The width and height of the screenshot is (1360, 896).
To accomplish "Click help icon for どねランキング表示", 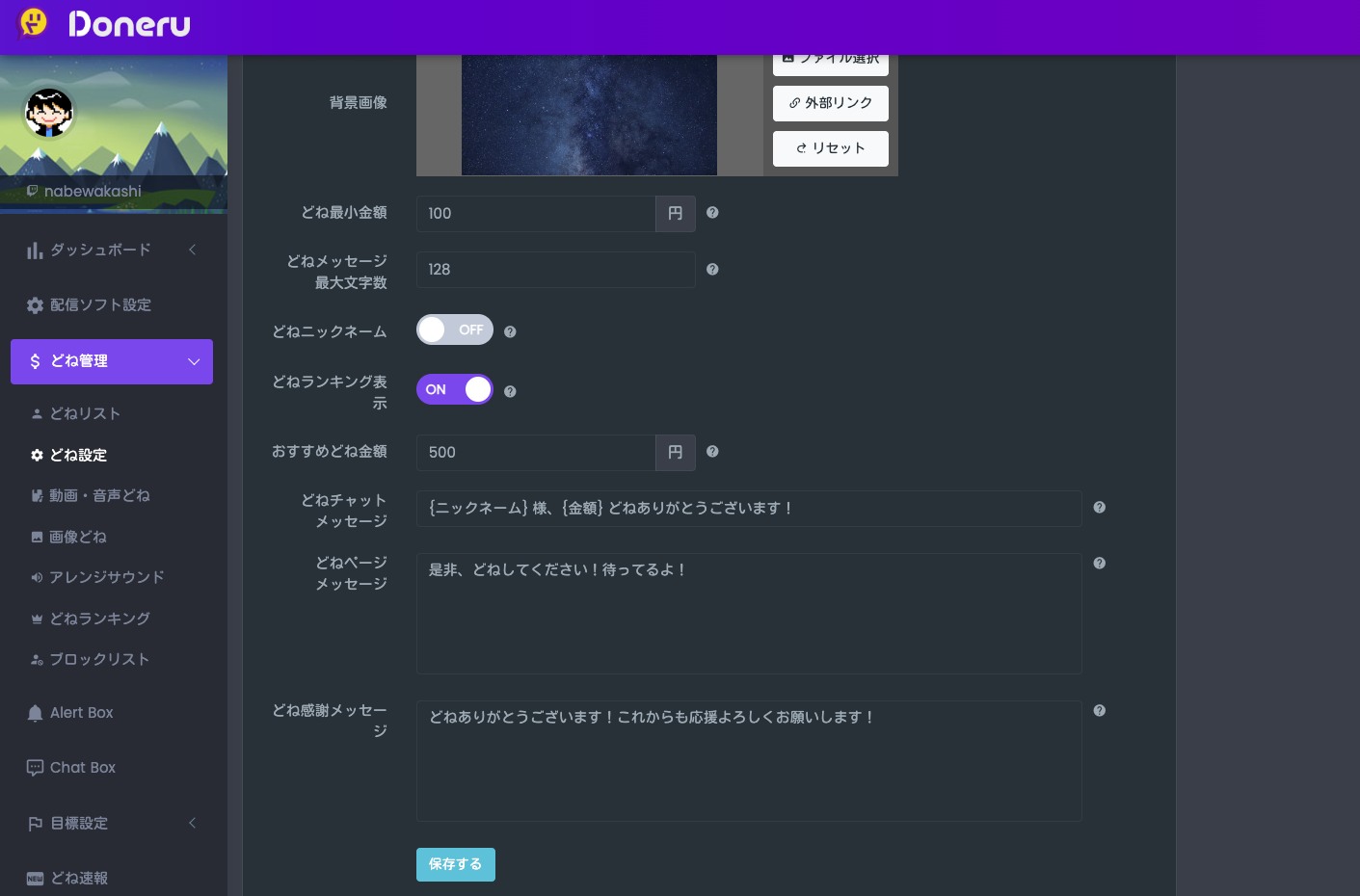I will (510, 392).
